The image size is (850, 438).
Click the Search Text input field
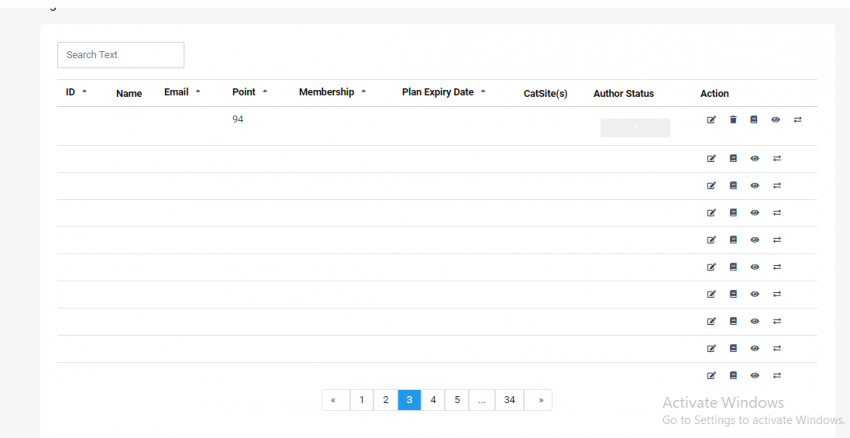tap(120, 55)
